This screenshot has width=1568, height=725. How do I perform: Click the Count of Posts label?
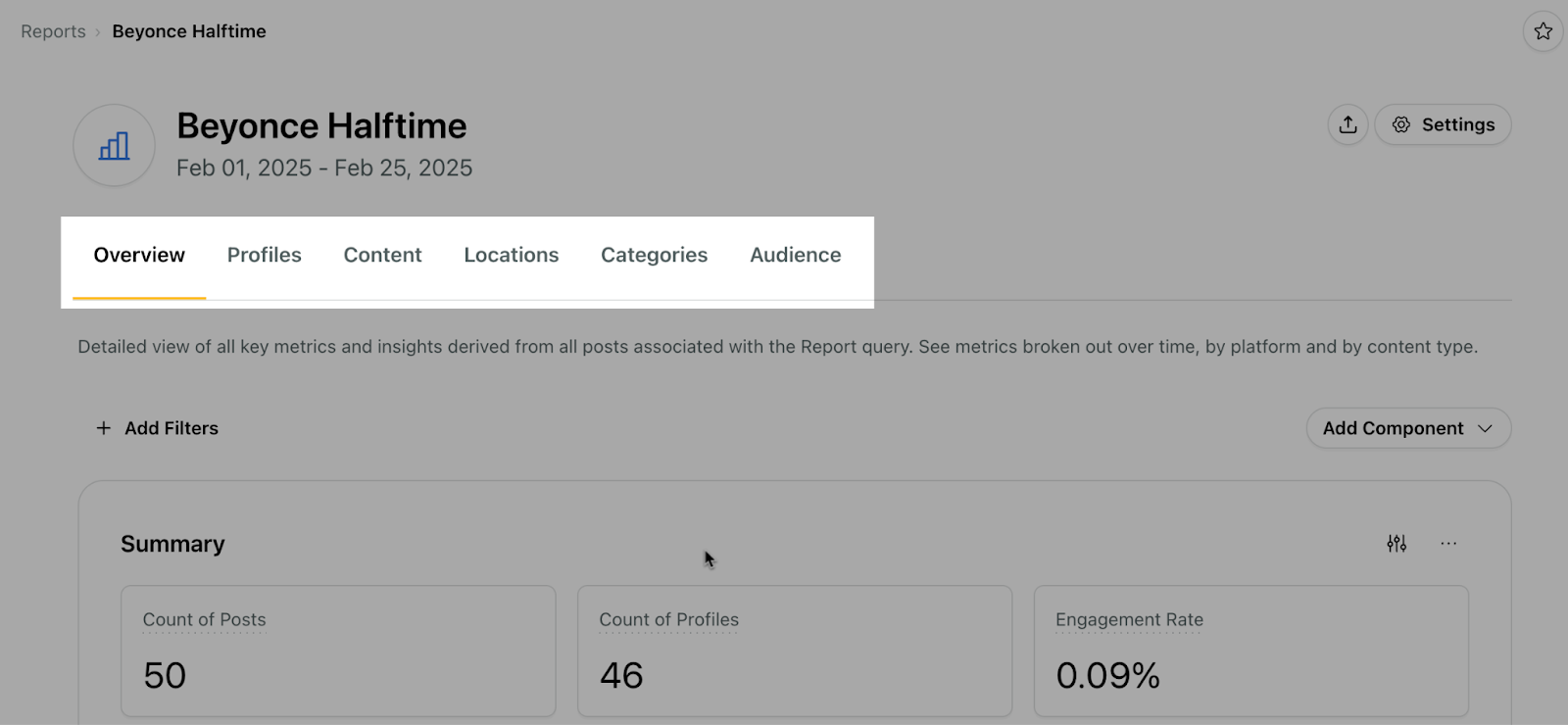tap(204, 620)
